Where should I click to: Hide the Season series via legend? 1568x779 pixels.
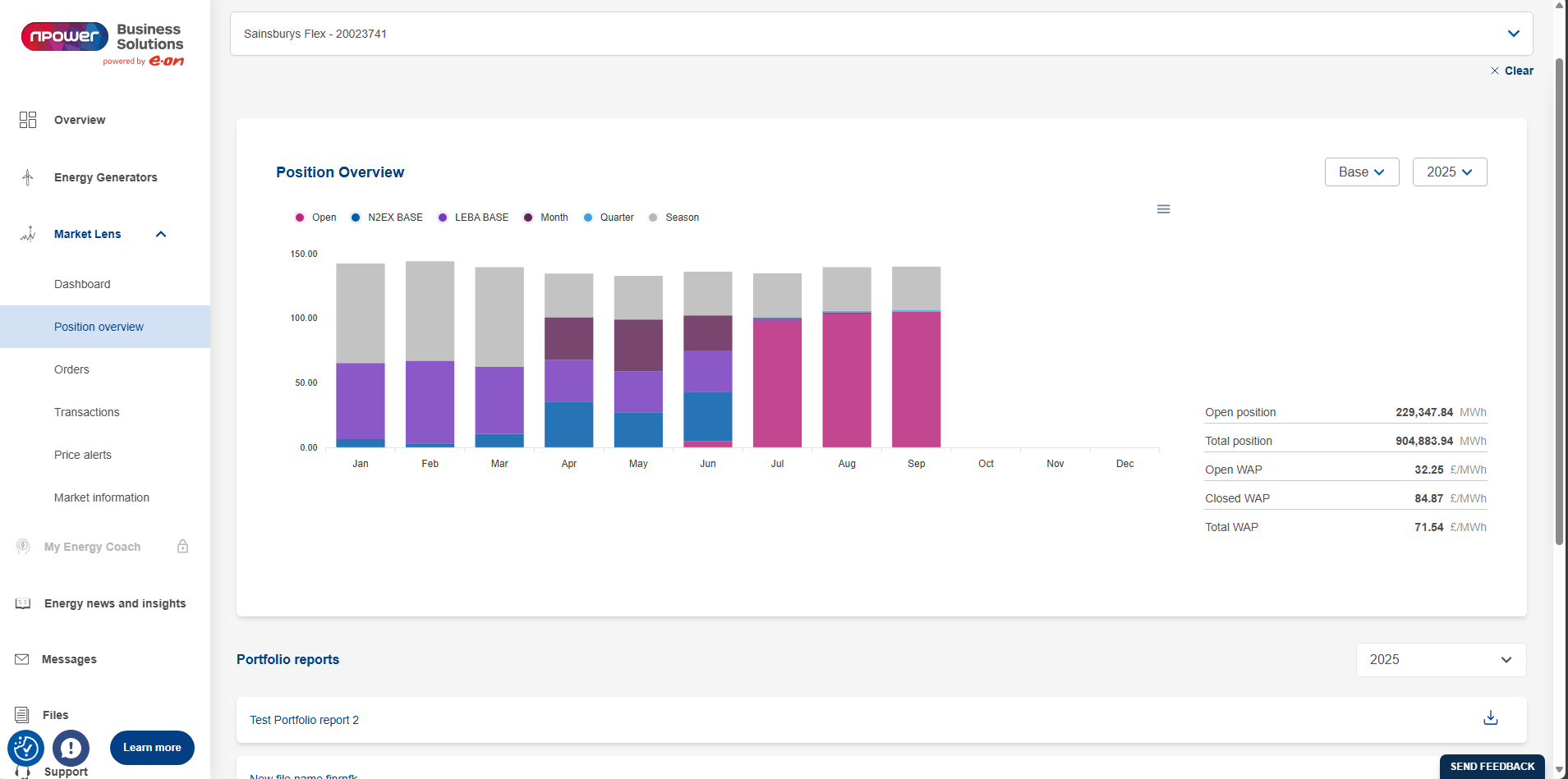click(674, 218)
